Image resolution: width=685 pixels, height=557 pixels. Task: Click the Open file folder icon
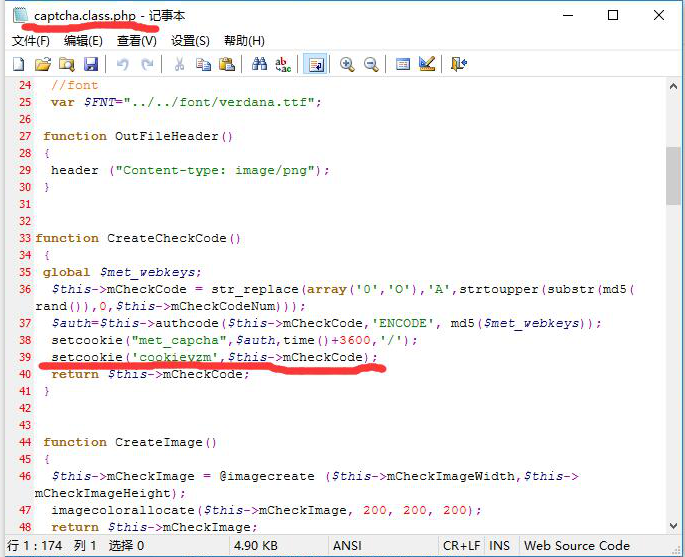[x=43, y=64]
